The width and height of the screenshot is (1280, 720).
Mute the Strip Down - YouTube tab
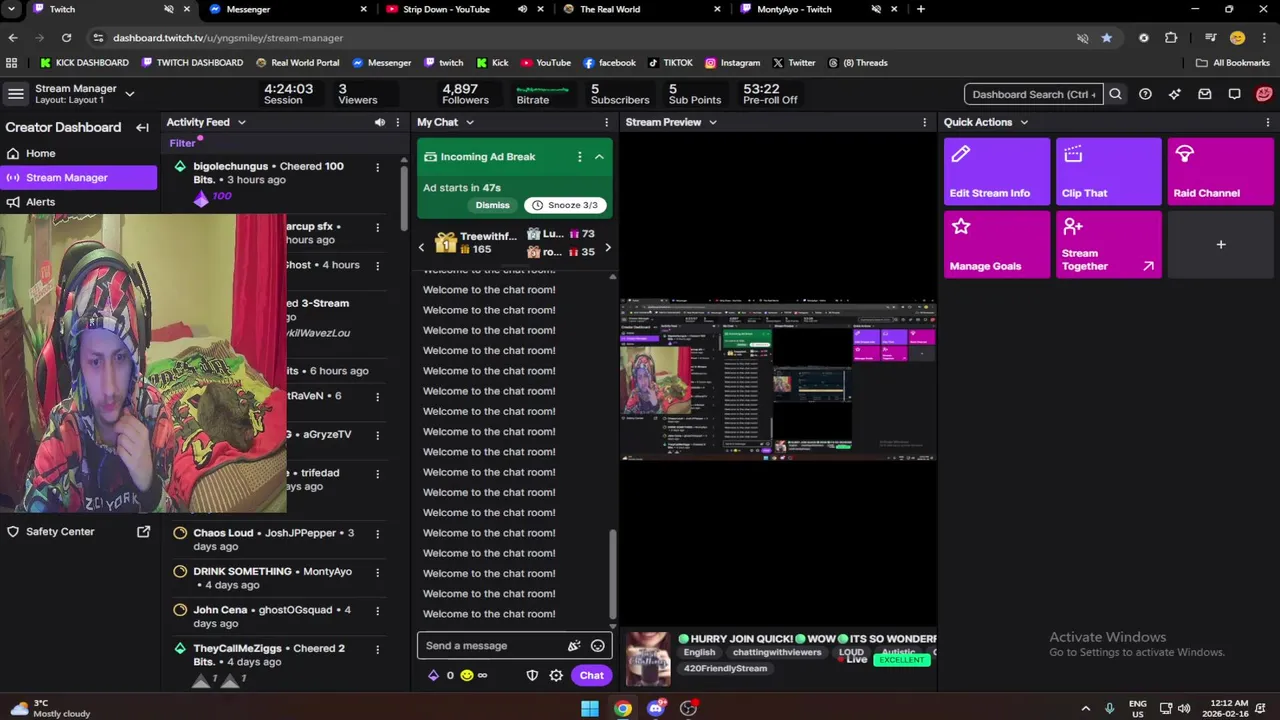pyautogui.click(x=522, y=9)
